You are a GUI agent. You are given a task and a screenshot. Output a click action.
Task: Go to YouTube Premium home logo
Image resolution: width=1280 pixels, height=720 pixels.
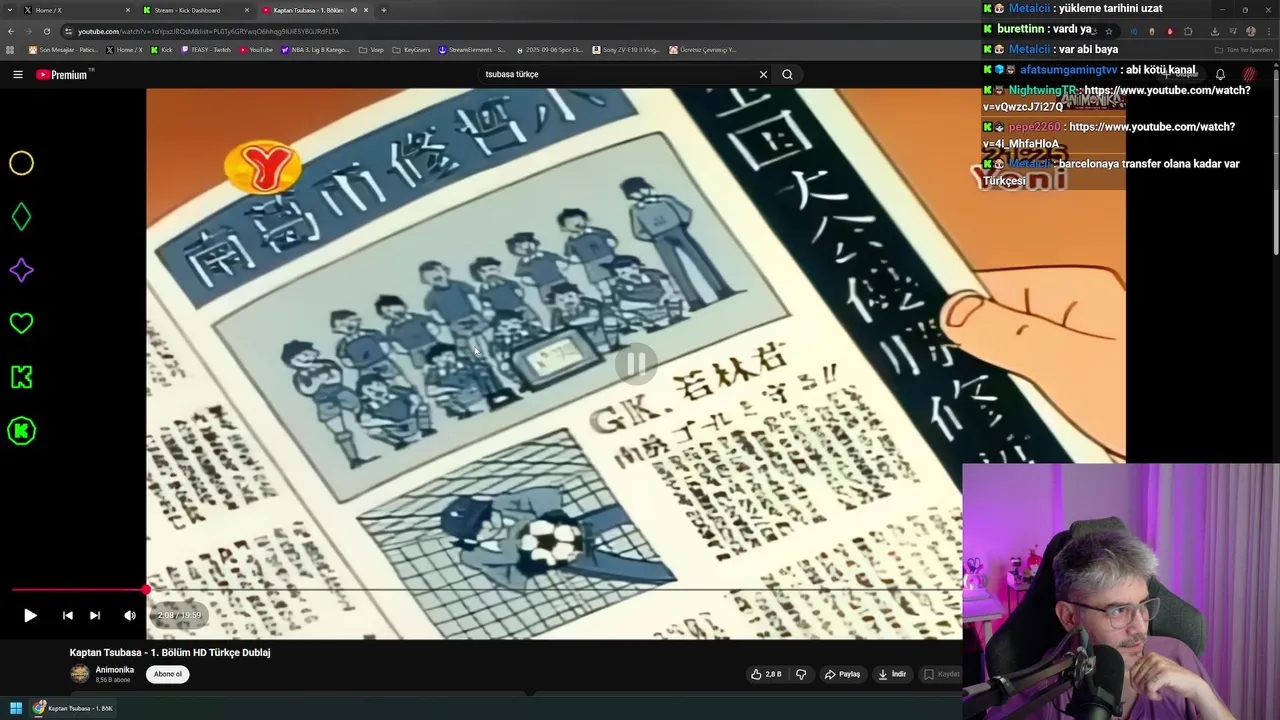click(63, 74)
